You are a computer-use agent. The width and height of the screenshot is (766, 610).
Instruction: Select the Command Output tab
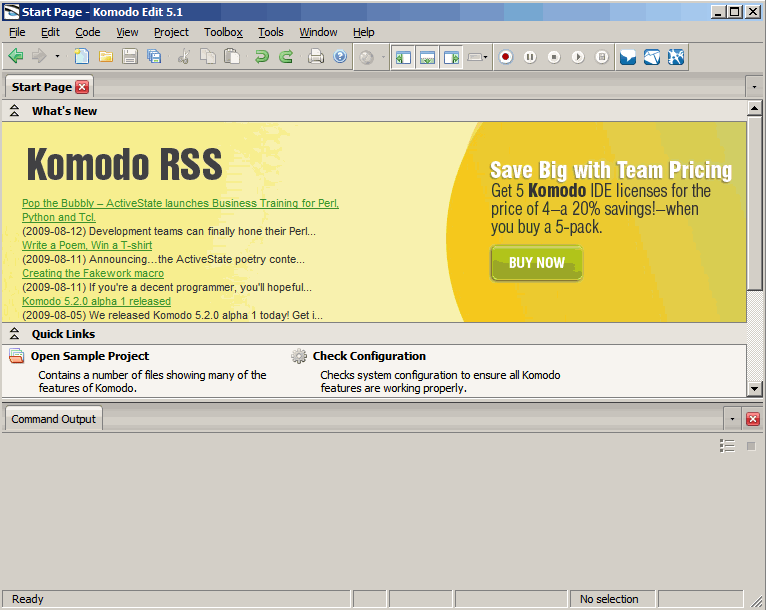[x=54, y=419]
